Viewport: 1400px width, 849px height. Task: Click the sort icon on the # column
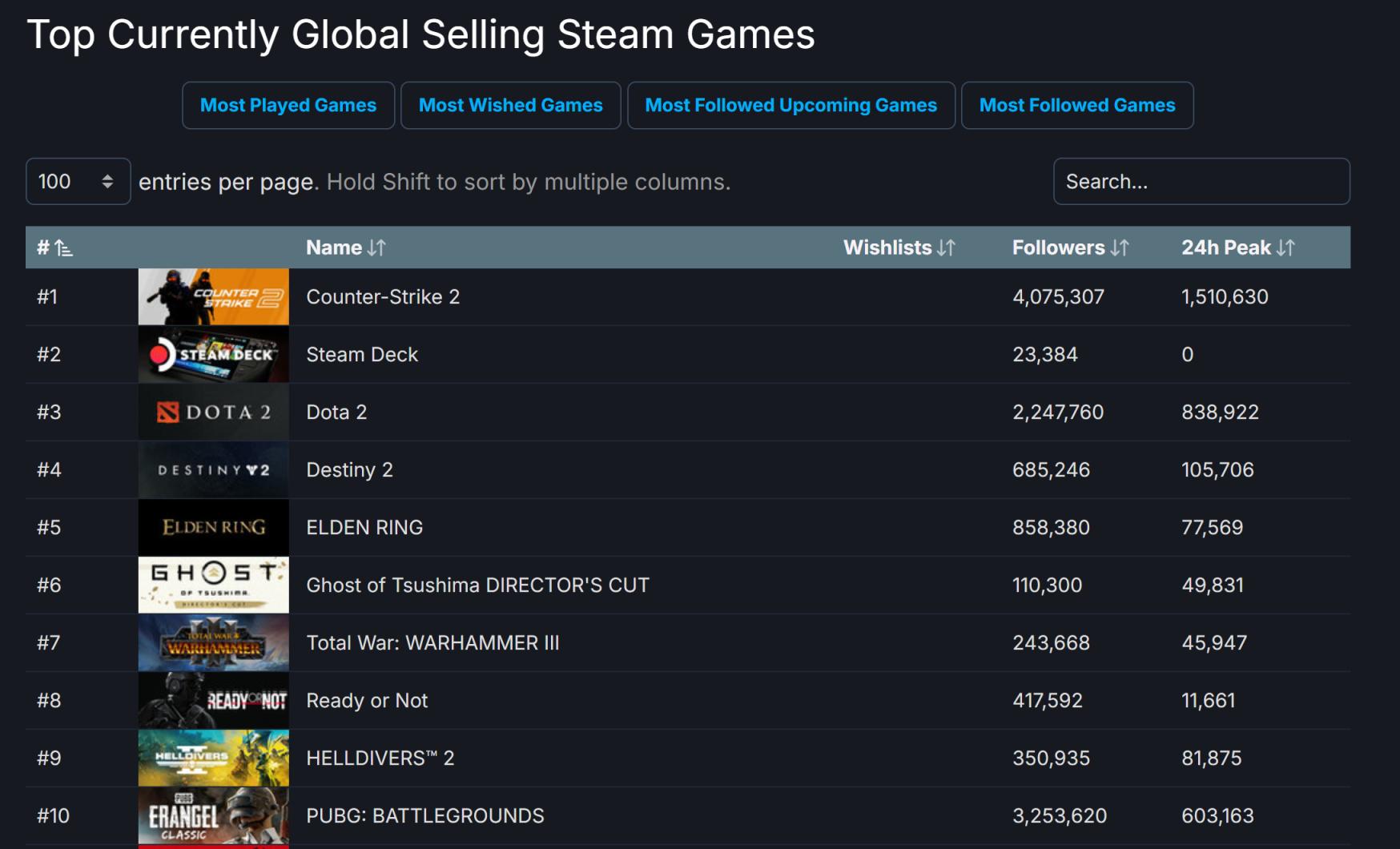tap(64, 247)
